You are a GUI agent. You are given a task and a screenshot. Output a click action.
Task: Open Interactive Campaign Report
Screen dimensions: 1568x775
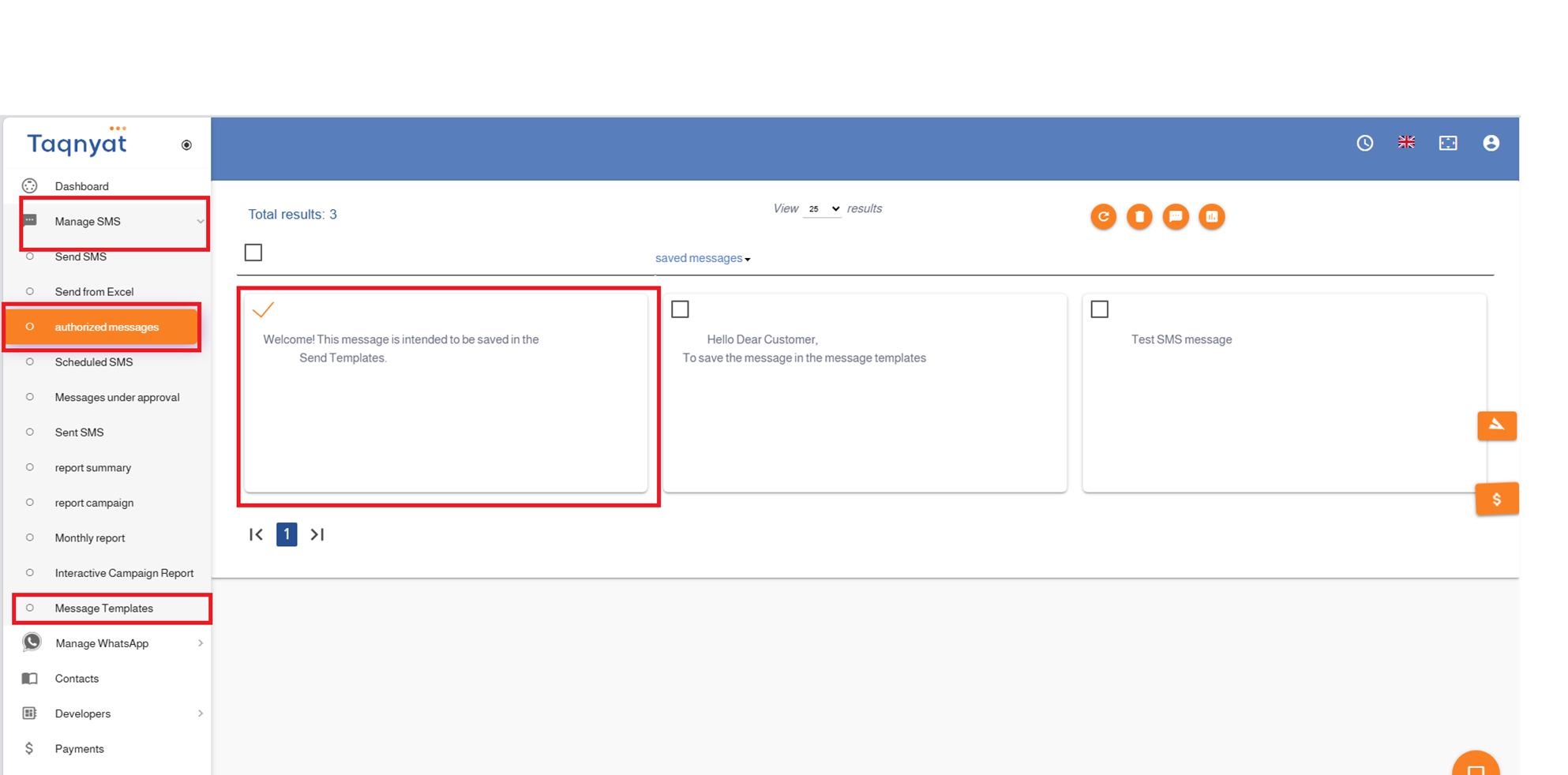coord(124,573)
